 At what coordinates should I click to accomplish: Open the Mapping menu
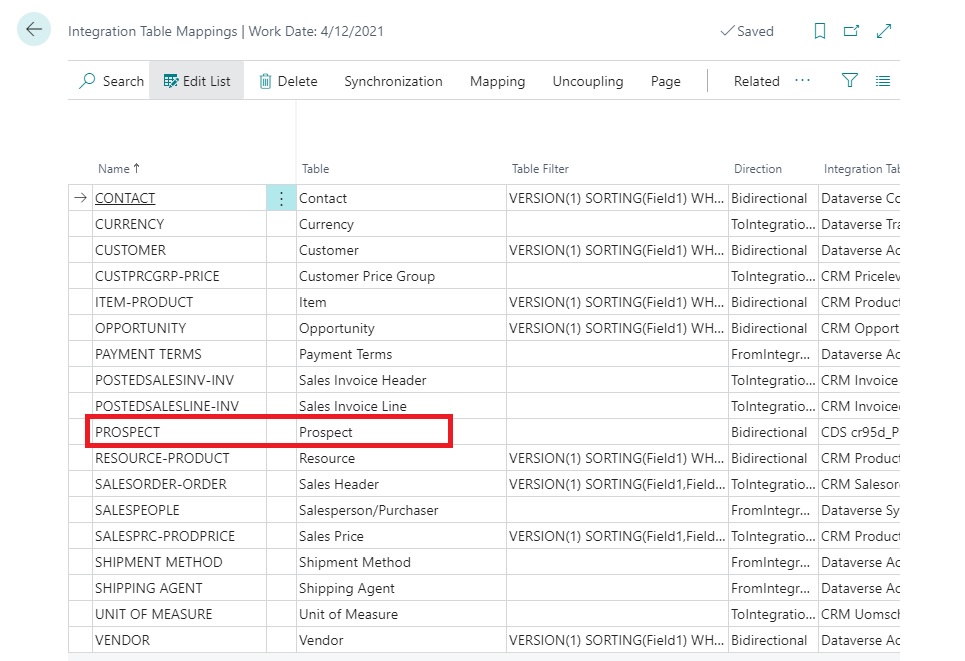tap(497, 81)
